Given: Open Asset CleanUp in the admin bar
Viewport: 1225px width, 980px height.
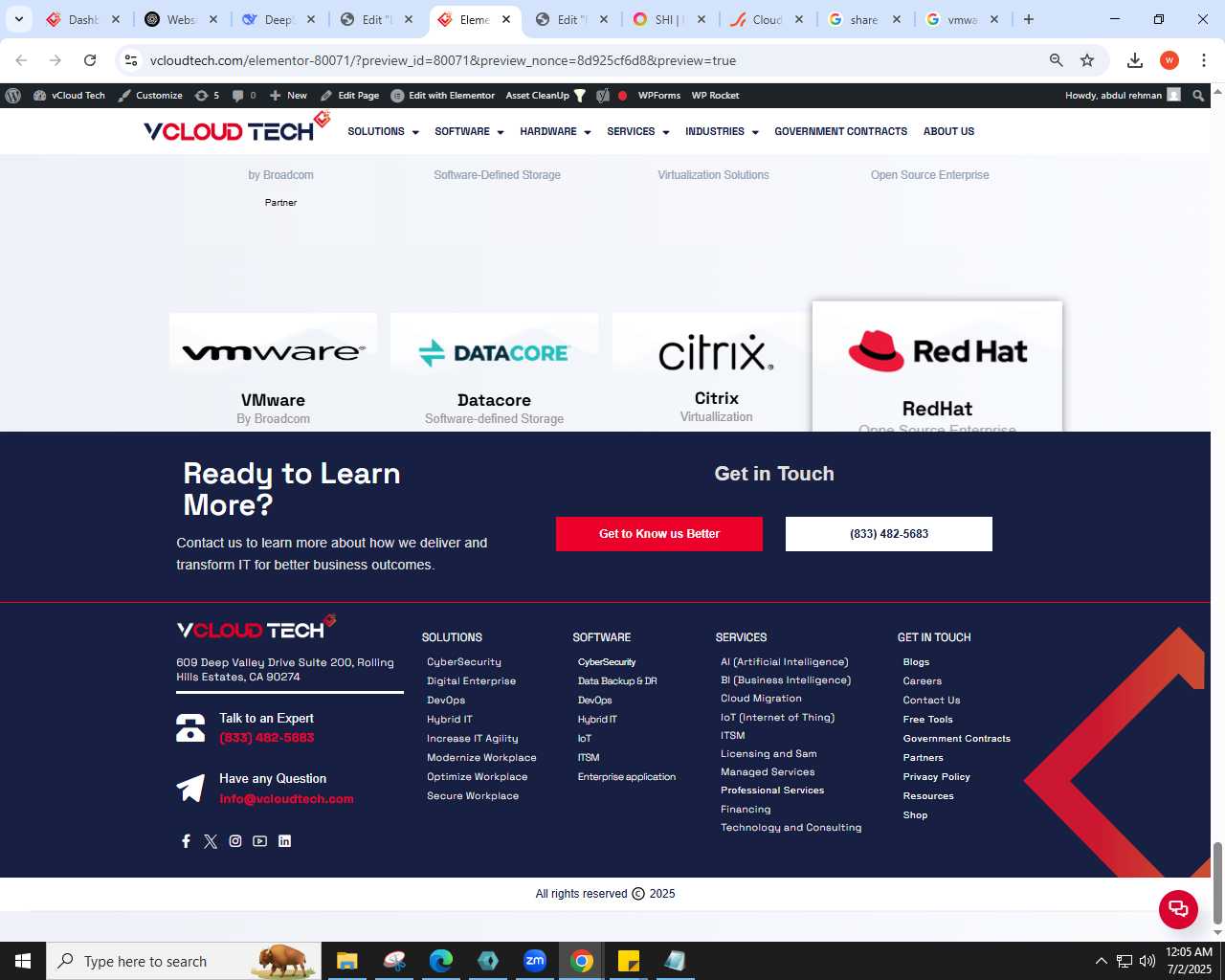Looking at the screenshot, I should click(x=546, y=96).
